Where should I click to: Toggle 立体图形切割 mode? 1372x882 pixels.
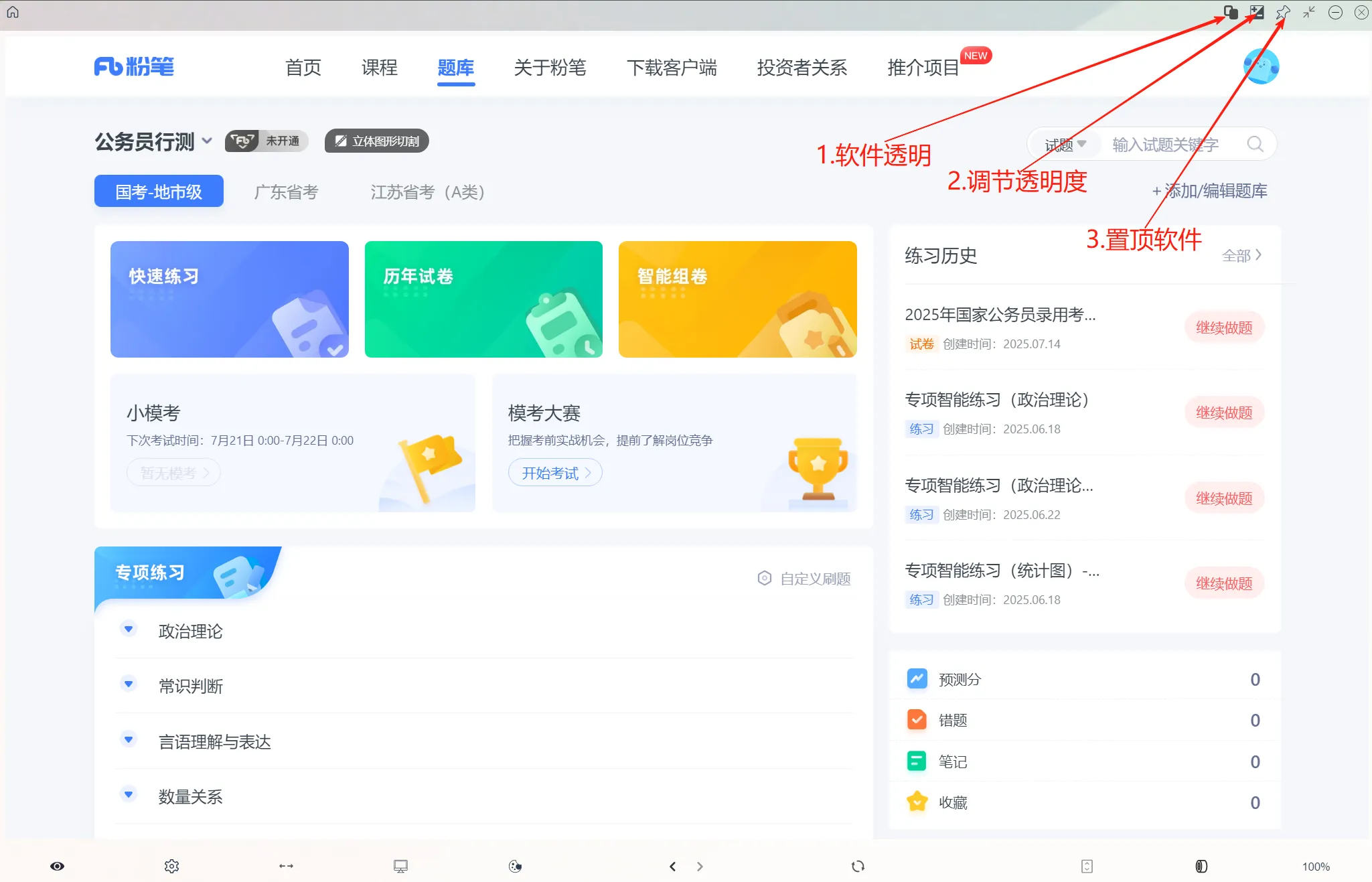tap(376, 141)
